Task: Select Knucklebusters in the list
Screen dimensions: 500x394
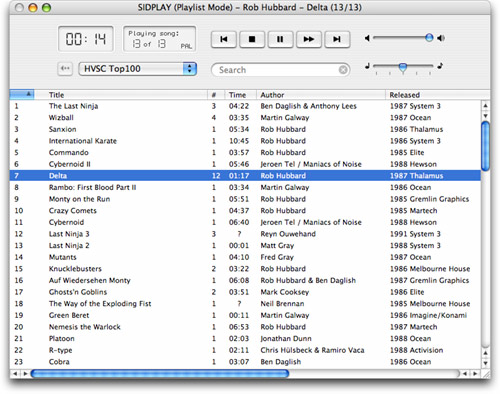Action: [x=245, y=269]
